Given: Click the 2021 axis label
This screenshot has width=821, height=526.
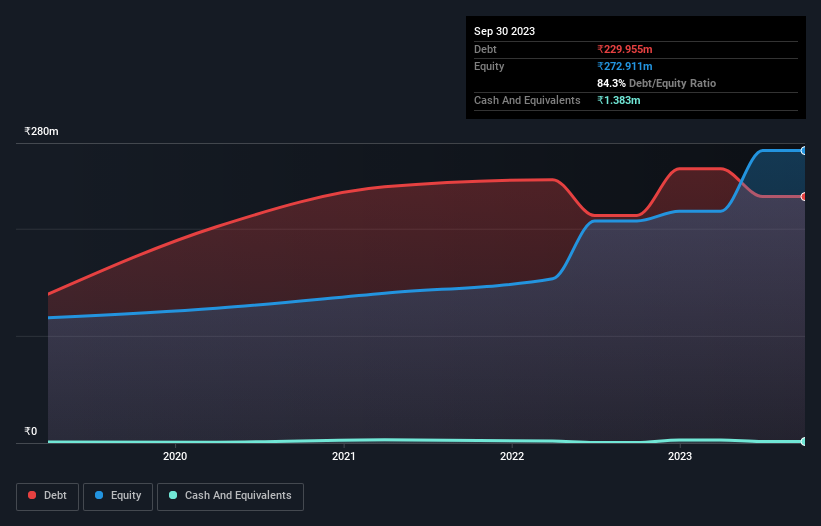Looking at the screenshot, I should (343, 456).
